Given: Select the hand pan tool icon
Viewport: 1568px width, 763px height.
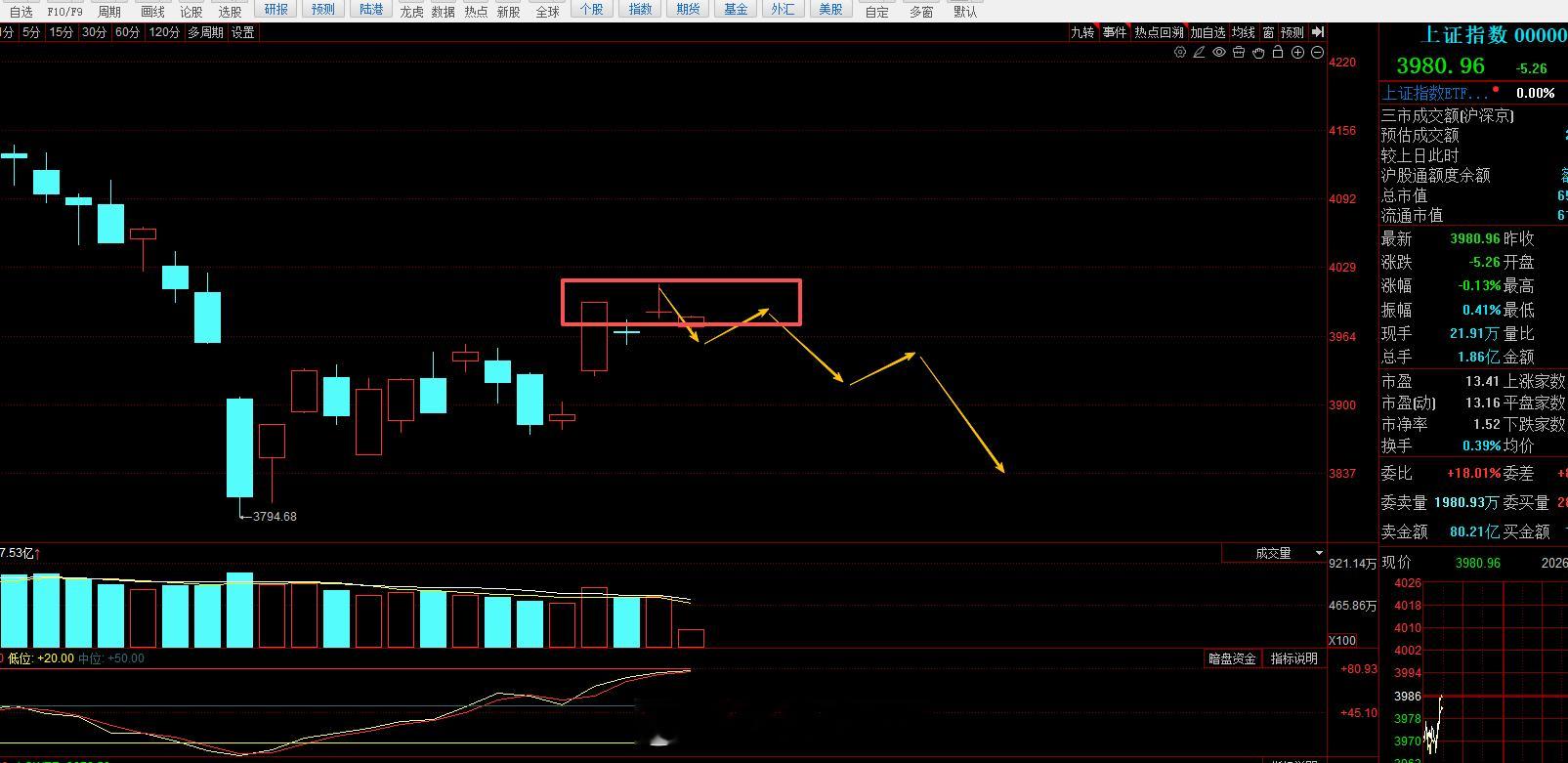Looking at the screenshot, I should point(1258,53).
